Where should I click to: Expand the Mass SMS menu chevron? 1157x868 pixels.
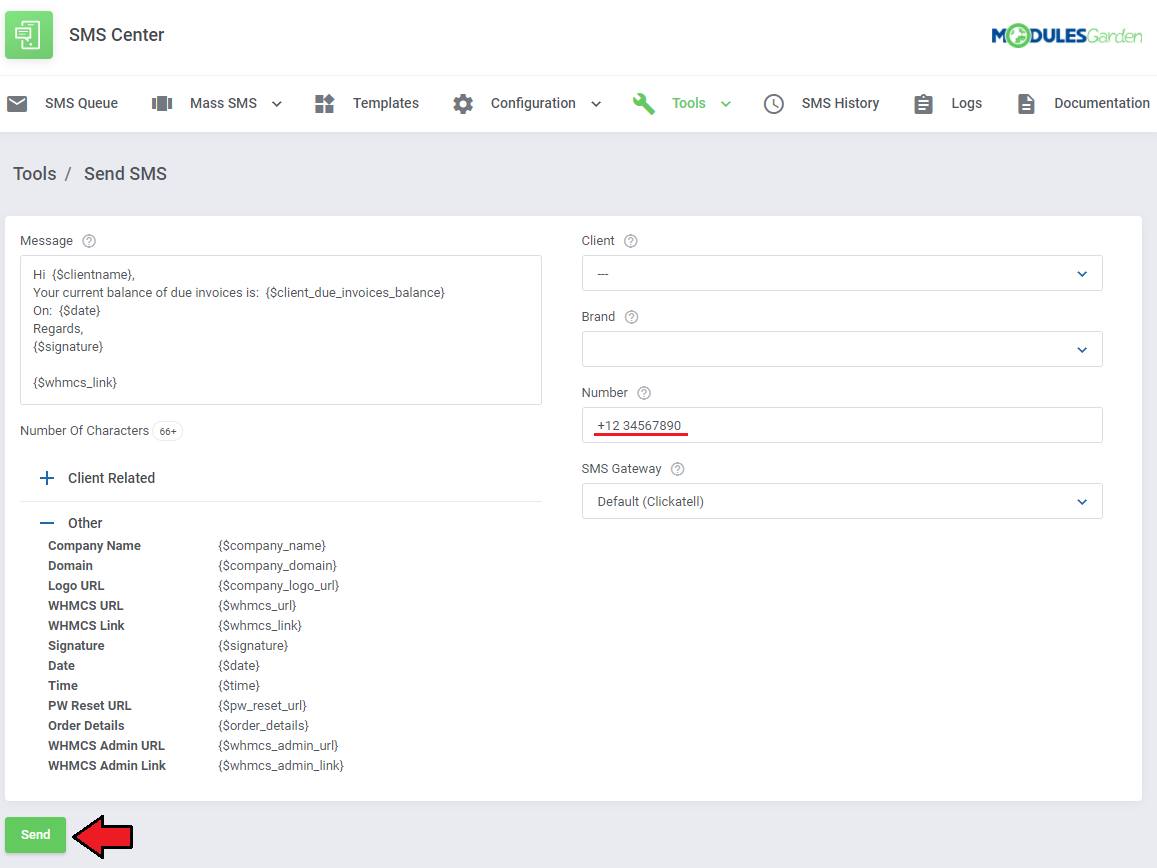pos(277,104)
